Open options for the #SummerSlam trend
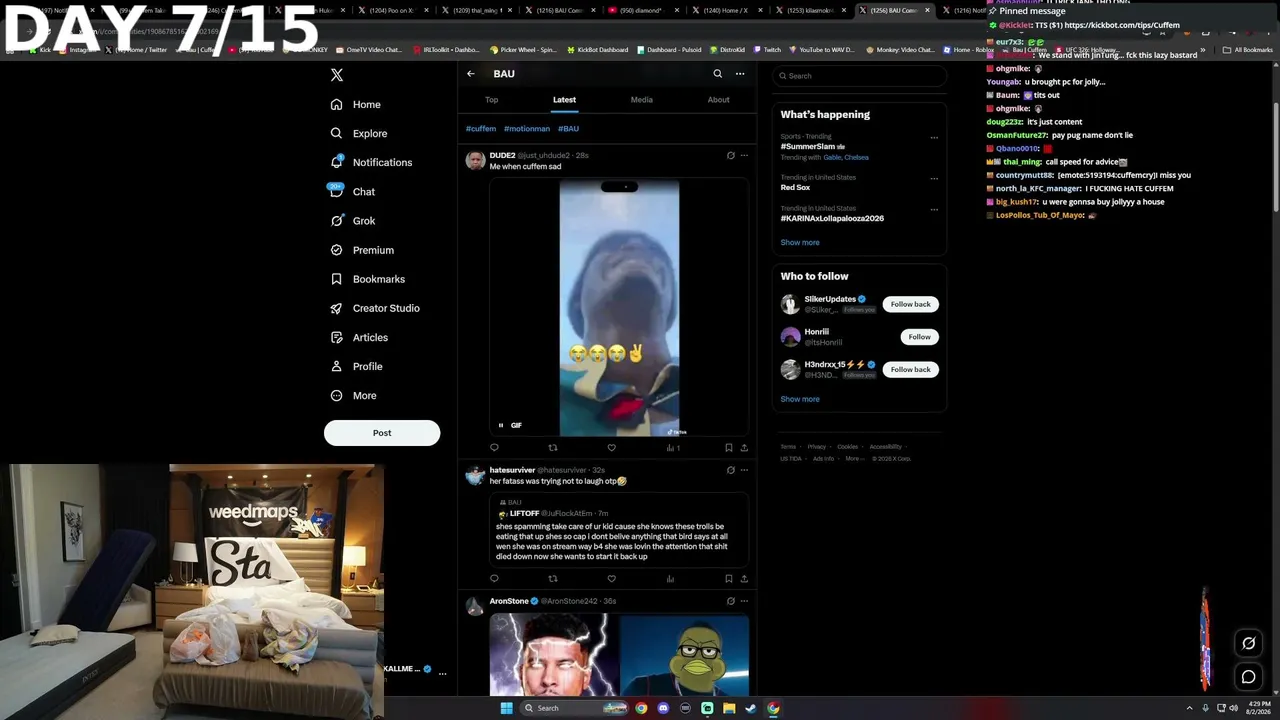Viewport: 1280px width, 720px height. pos(934,138)
